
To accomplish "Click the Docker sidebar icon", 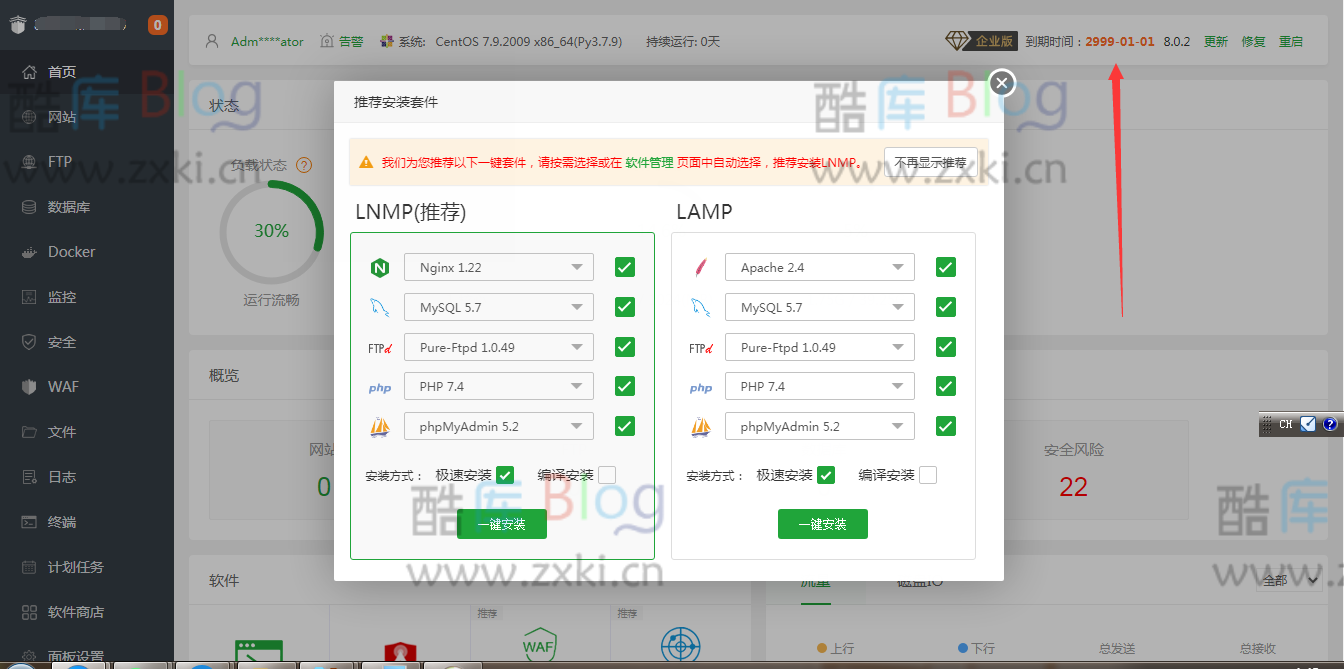I will (60, 251).
